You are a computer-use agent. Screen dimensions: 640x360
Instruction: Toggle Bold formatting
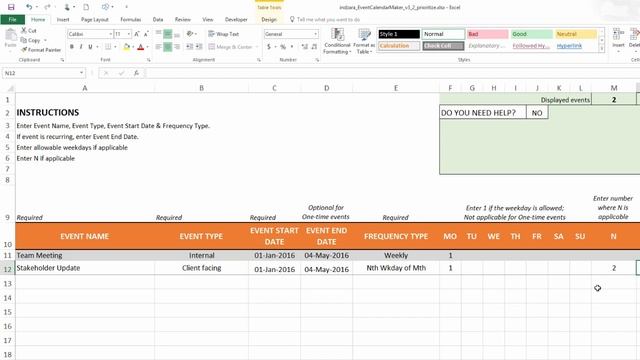[x=72, y=47]
